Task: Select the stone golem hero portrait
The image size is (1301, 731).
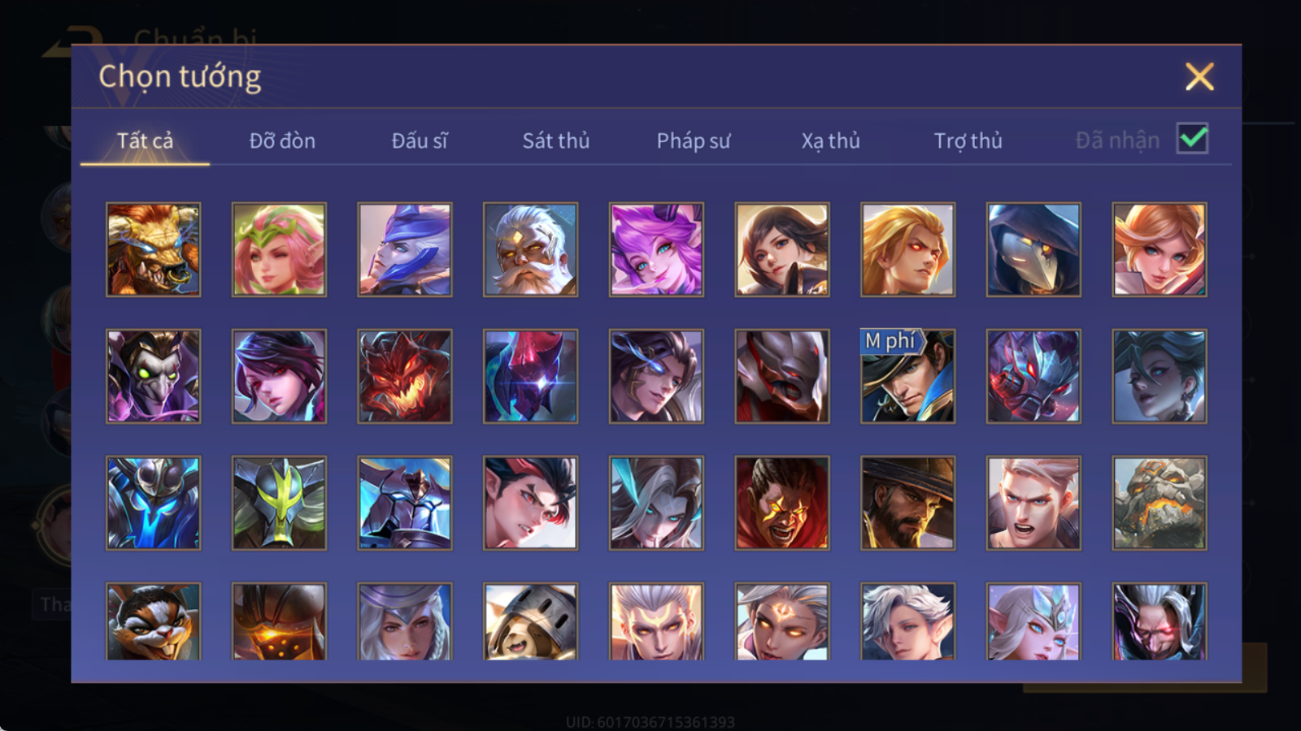Action: point(1159,503)
